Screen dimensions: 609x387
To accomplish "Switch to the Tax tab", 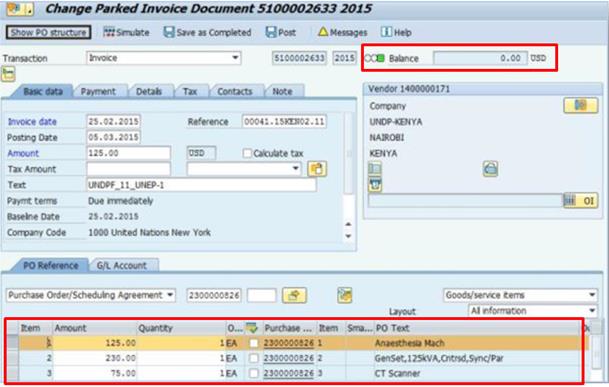I will tap(190, 91).
